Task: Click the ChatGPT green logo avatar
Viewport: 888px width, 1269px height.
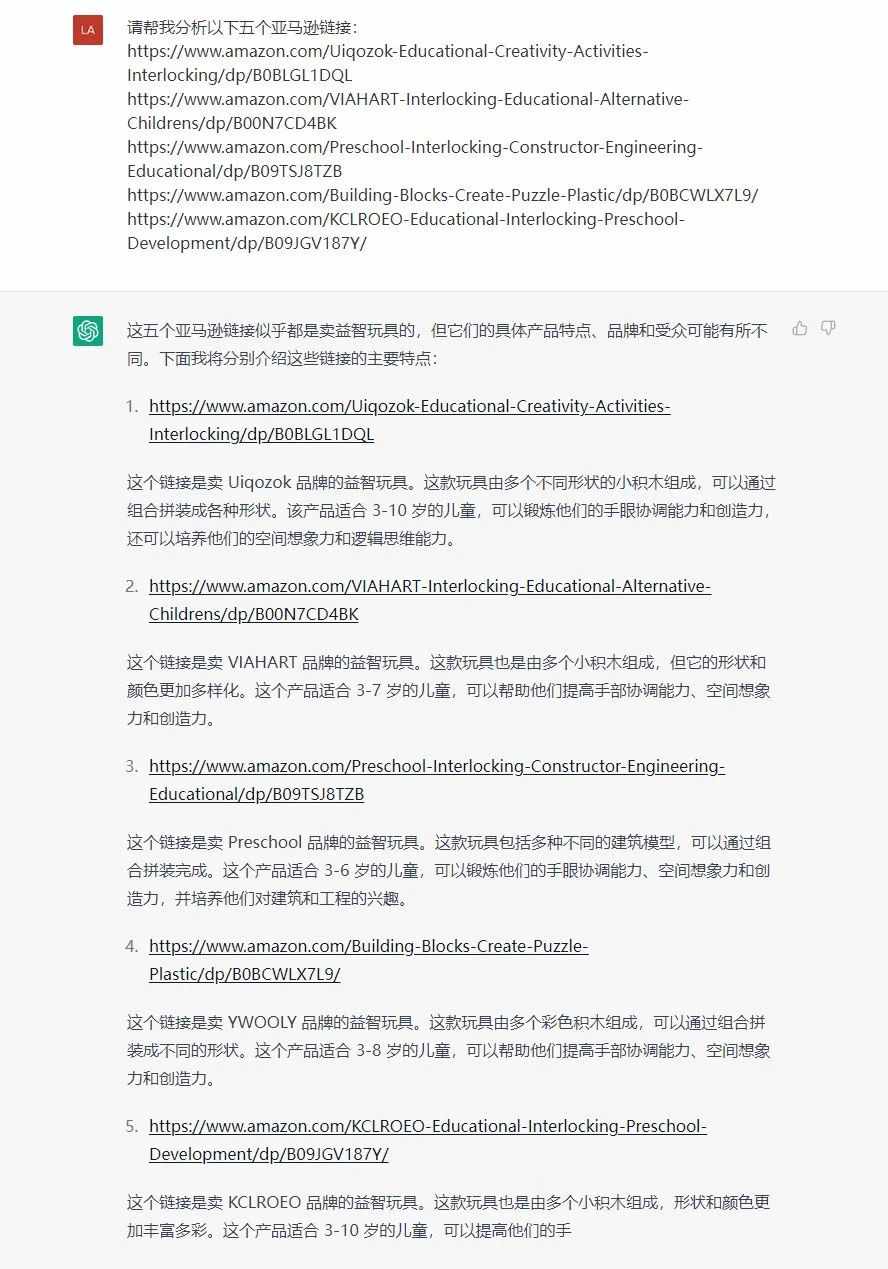Action: (x=88, y=331)
